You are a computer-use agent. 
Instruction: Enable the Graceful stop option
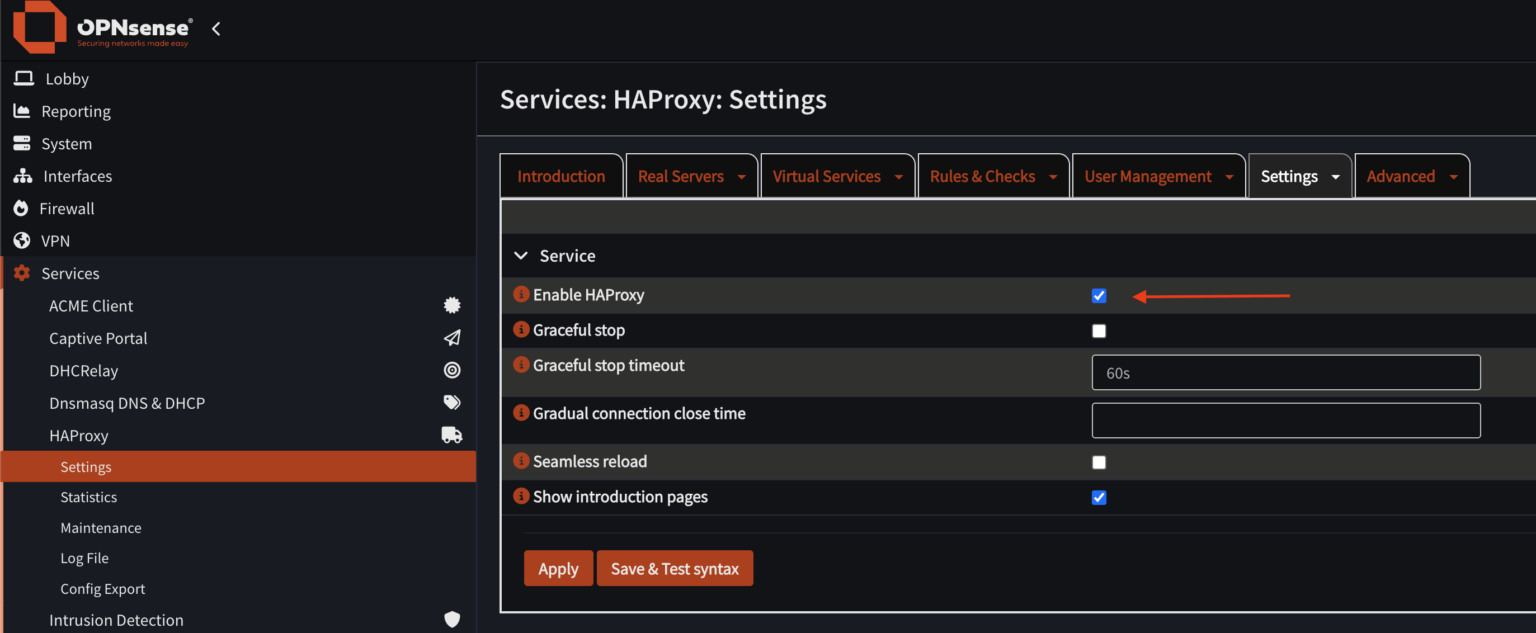[x=1099, y=330]
